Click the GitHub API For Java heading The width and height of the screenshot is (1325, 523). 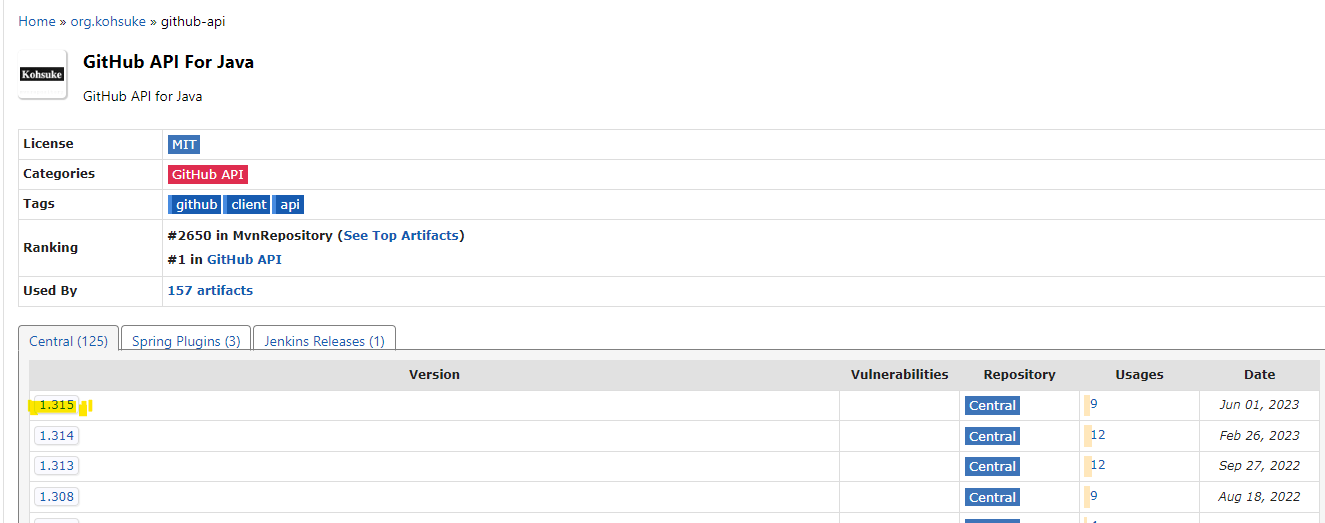tap(168, 62)
